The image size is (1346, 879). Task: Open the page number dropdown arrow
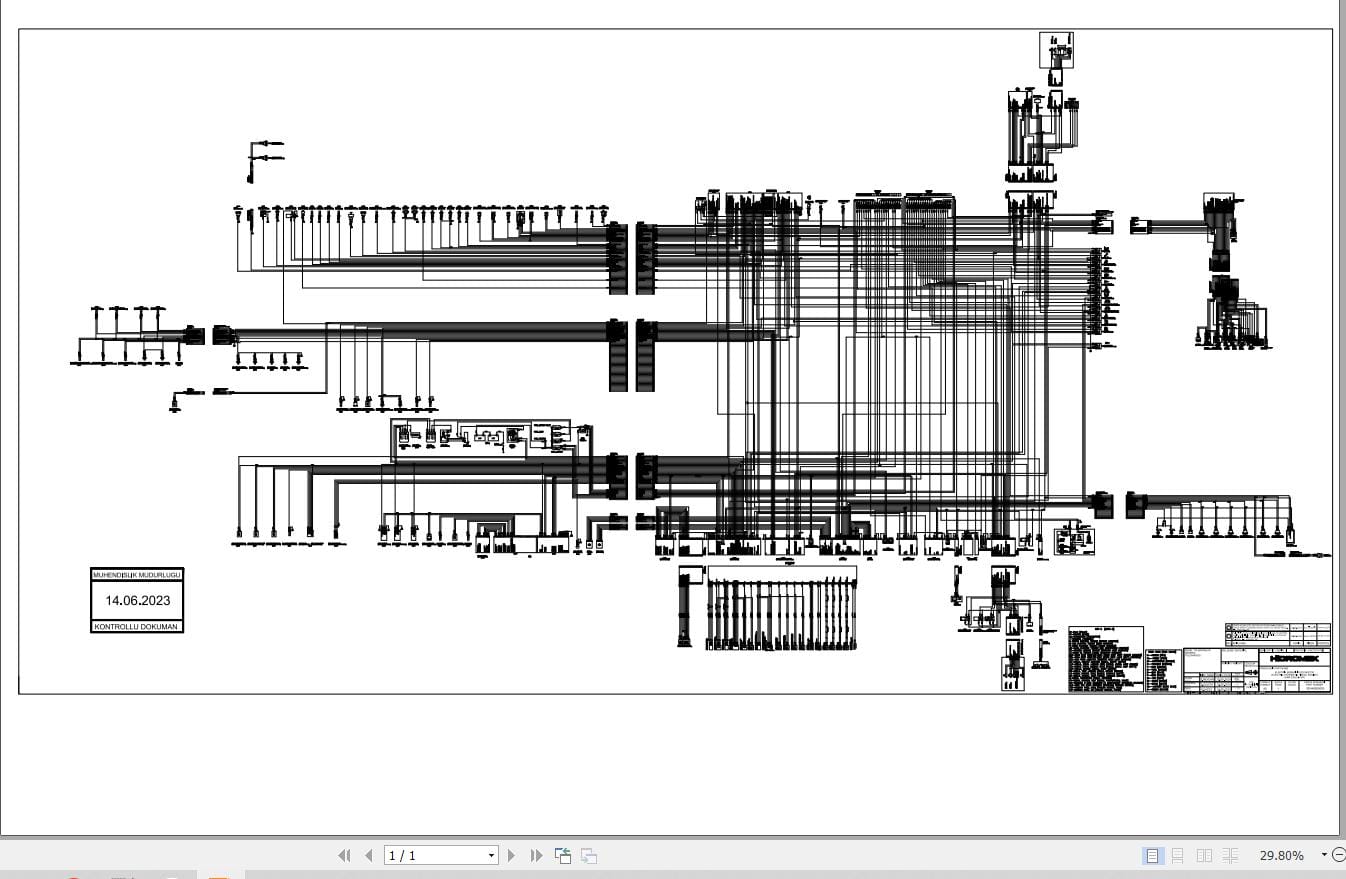coord(491,855)
